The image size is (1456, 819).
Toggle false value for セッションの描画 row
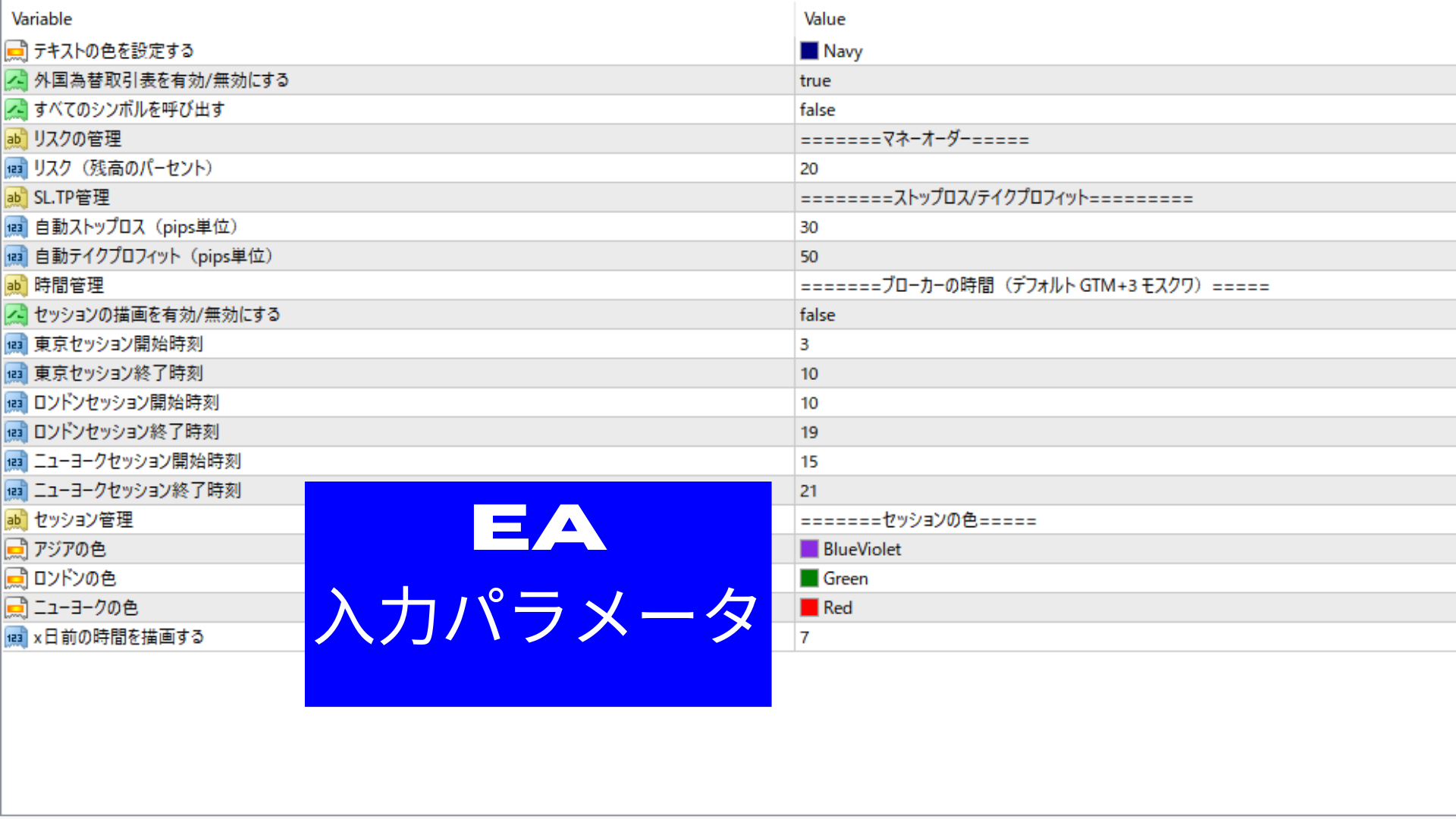tap(817, 315)
